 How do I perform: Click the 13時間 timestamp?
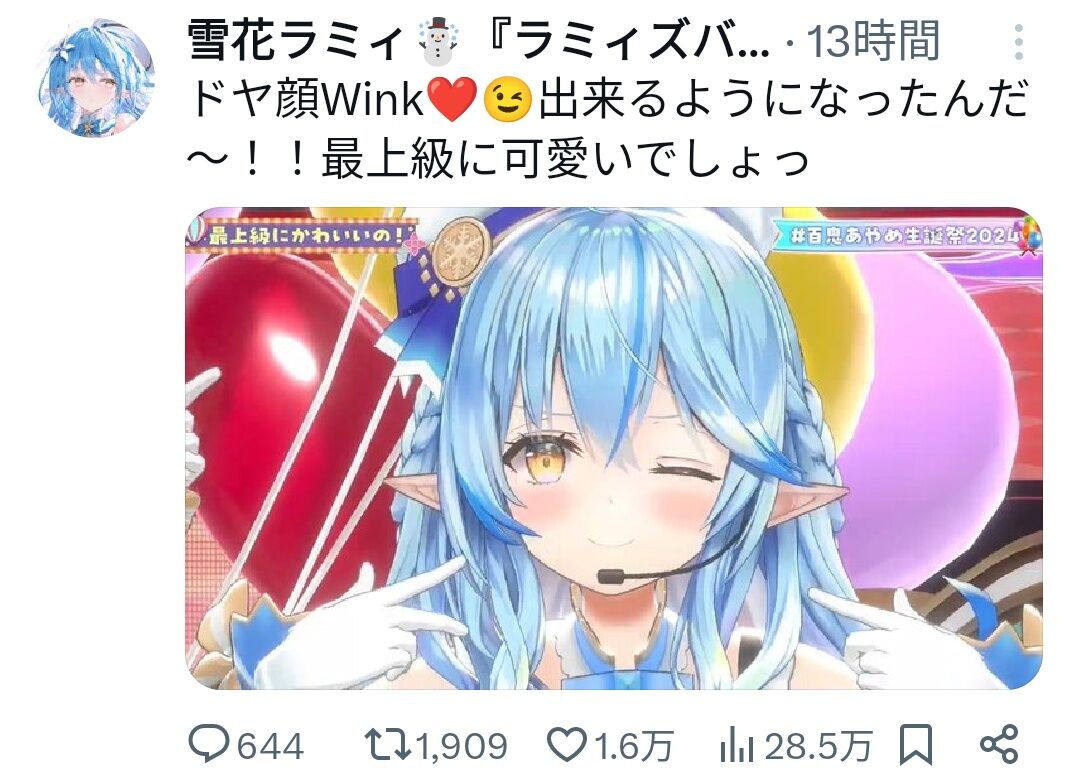pos(873,41)
